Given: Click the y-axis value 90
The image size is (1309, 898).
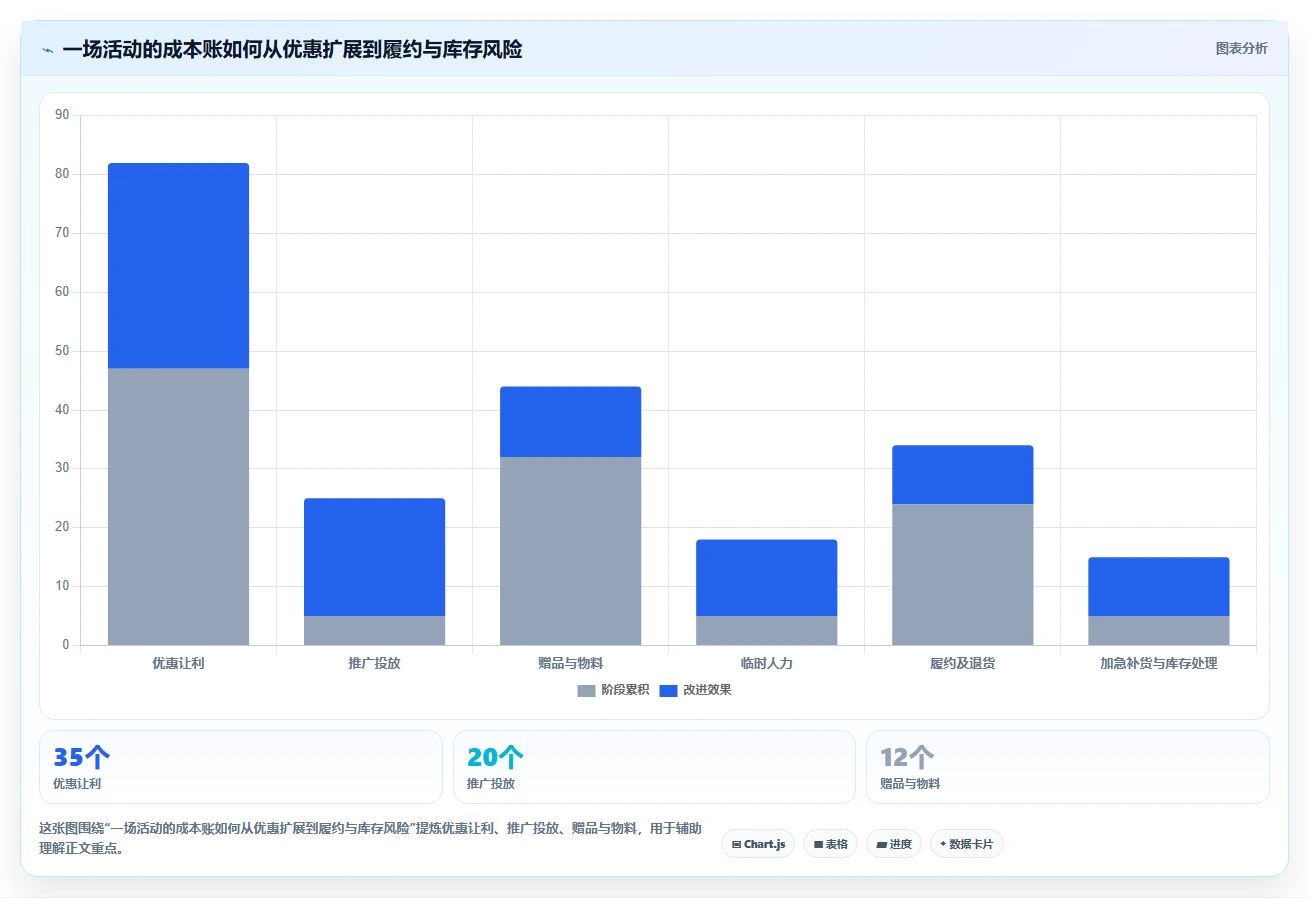Looking at the screenshot, I should click(62, 115).
